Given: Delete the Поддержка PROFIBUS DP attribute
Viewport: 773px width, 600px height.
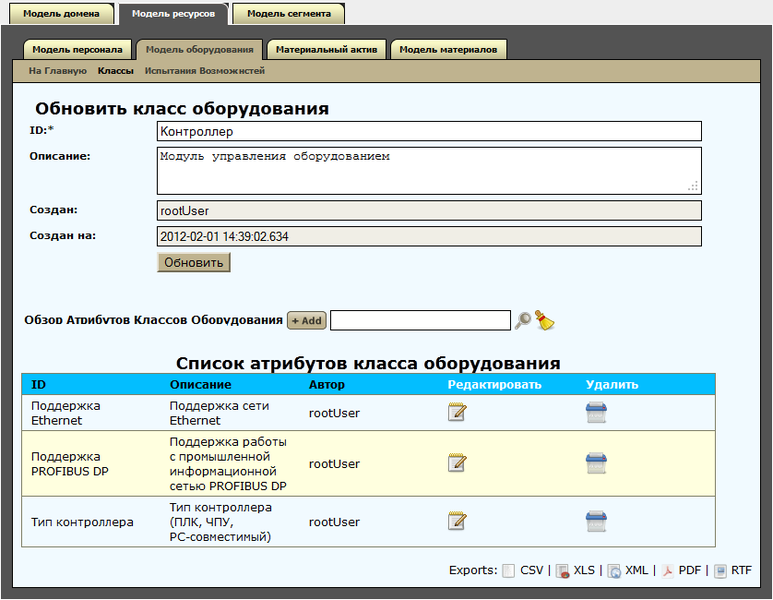Looking at the screenshot, I should tap(596, 463).
